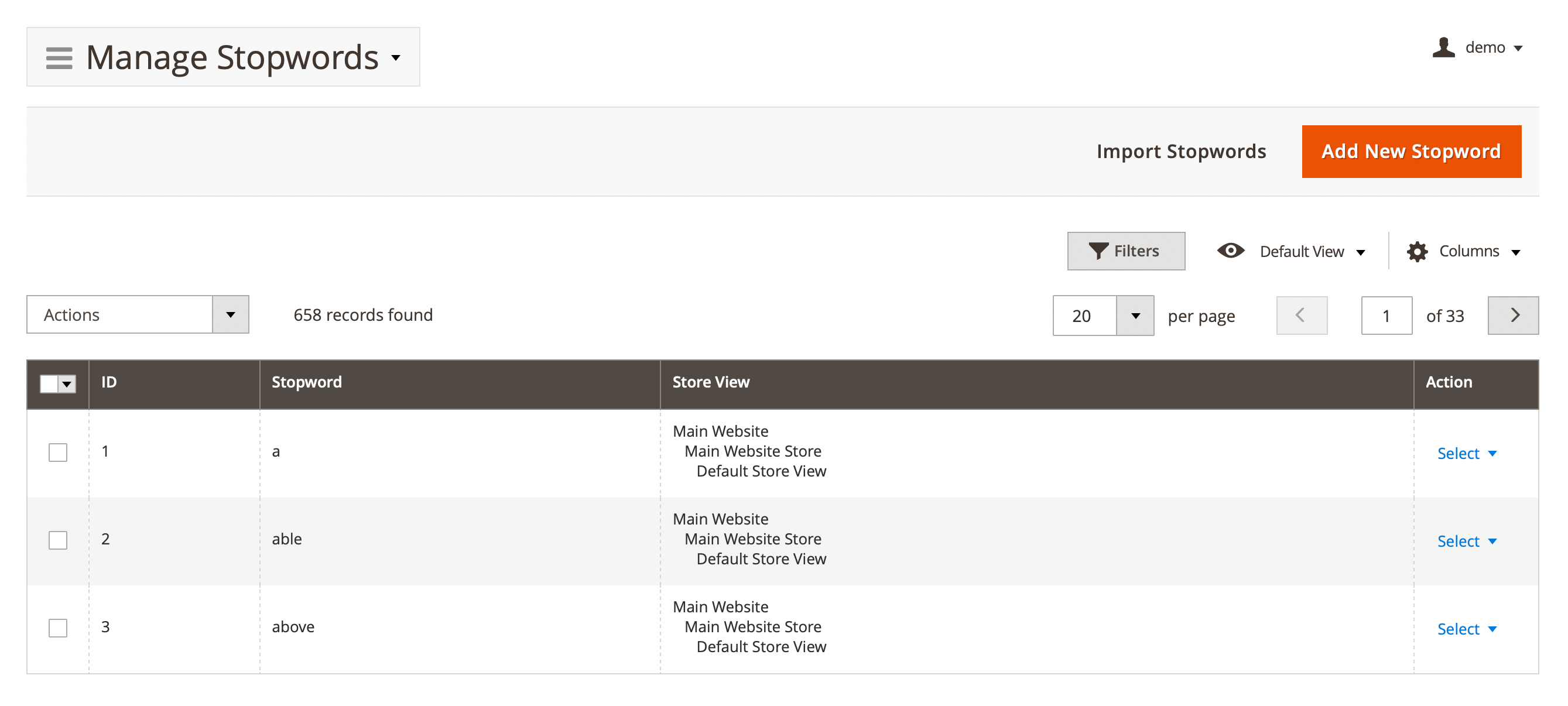This screenshot has height=706, width=1568.
Task: Click the Columns gear icon
Action: [x=1417, y=251]
